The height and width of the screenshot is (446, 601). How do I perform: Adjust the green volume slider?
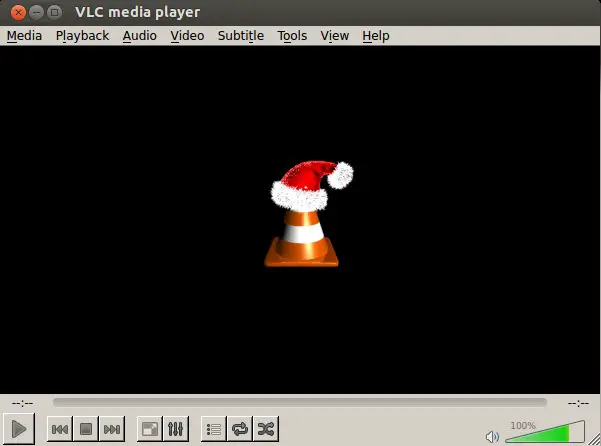click(545, 432)
